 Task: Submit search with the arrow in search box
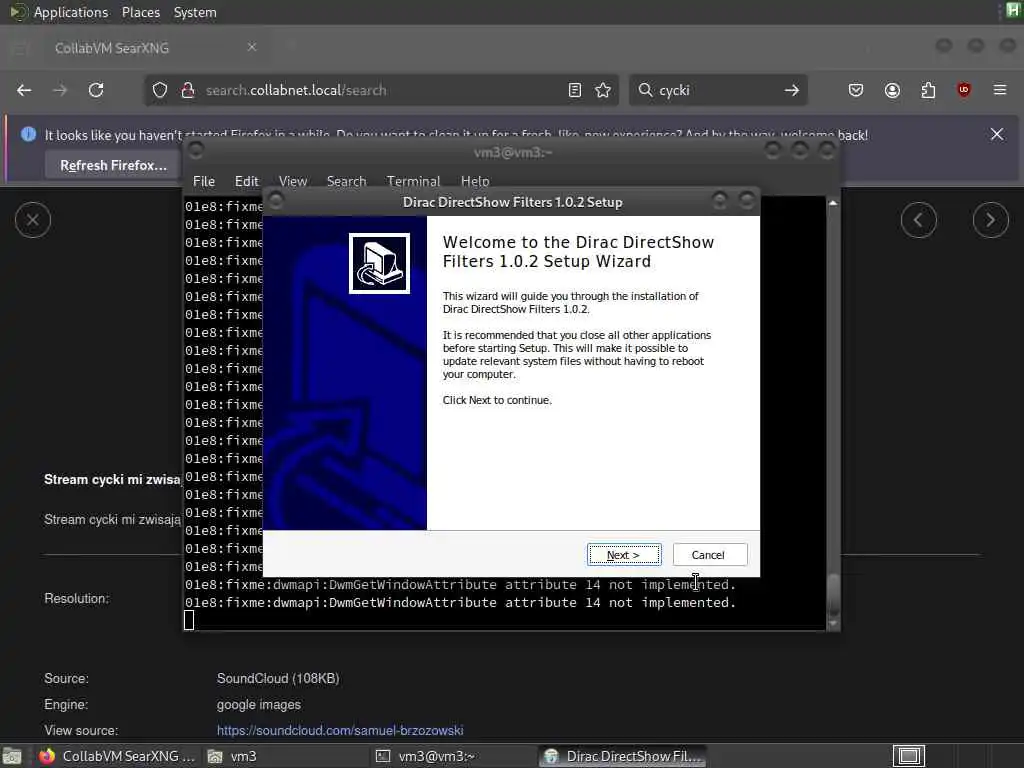pyautogui.click(x=792, y=90)
